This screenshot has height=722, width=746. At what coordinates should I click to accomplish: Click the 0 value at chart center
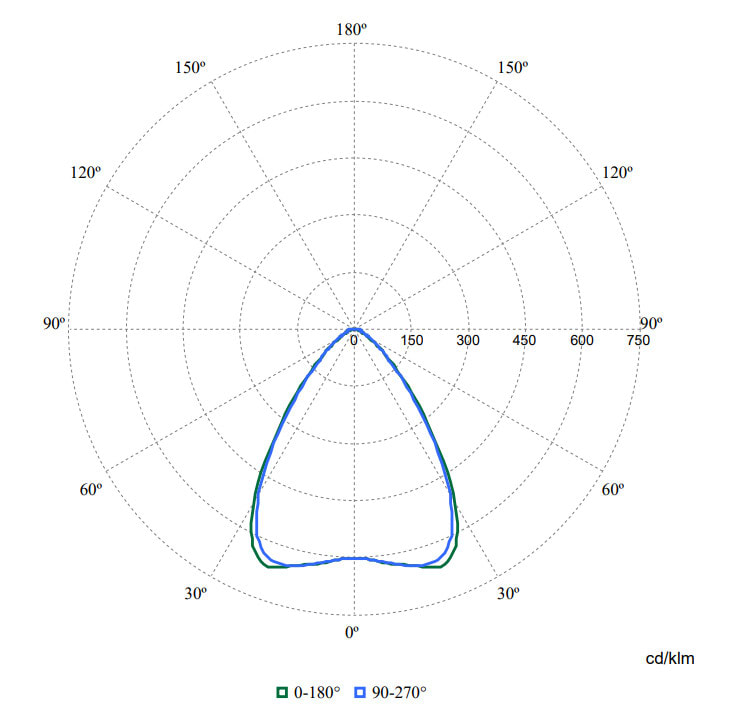point(354,341)
